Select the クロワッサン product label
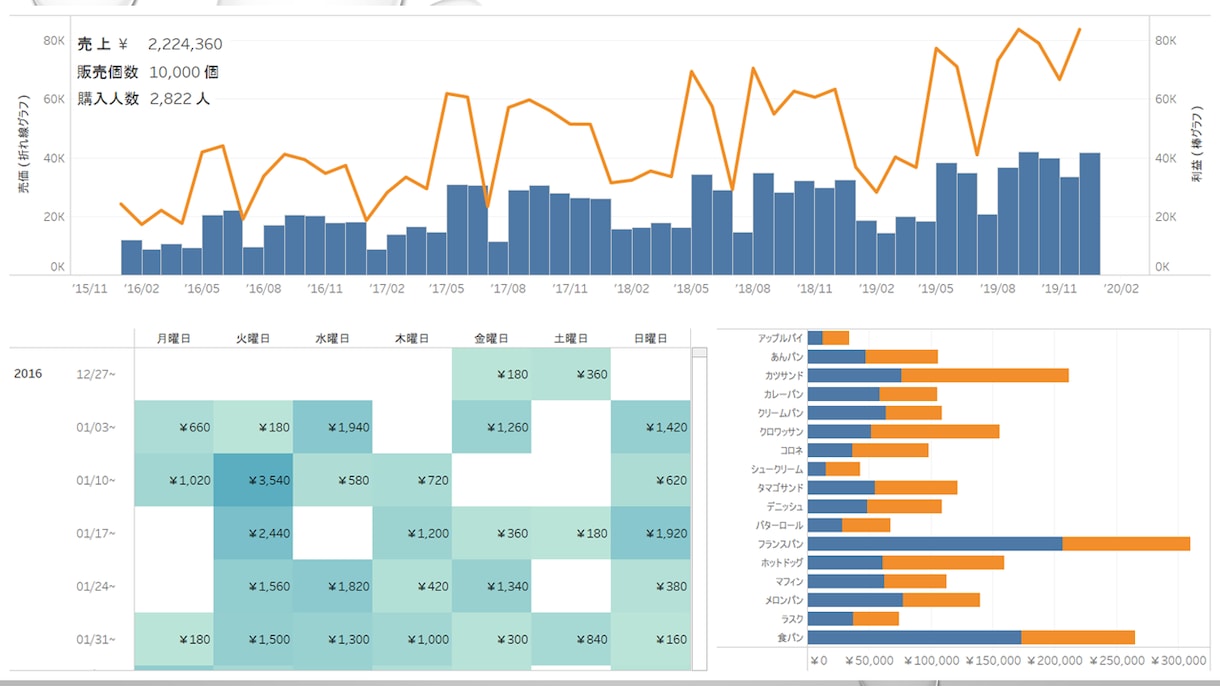The height and width of the screenshot is (686, 1220). [781, 431]
